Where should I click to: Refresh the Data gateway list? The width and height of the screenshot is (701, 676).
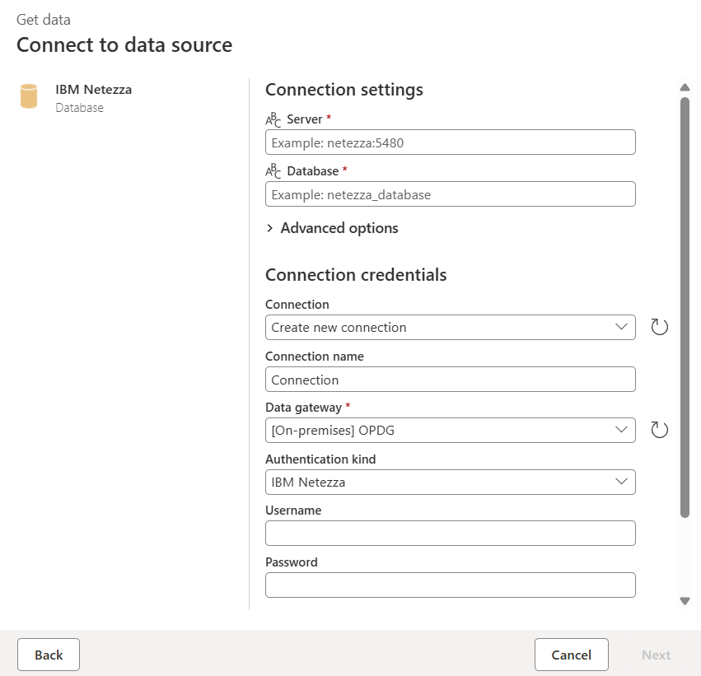[x=659, y=430]
